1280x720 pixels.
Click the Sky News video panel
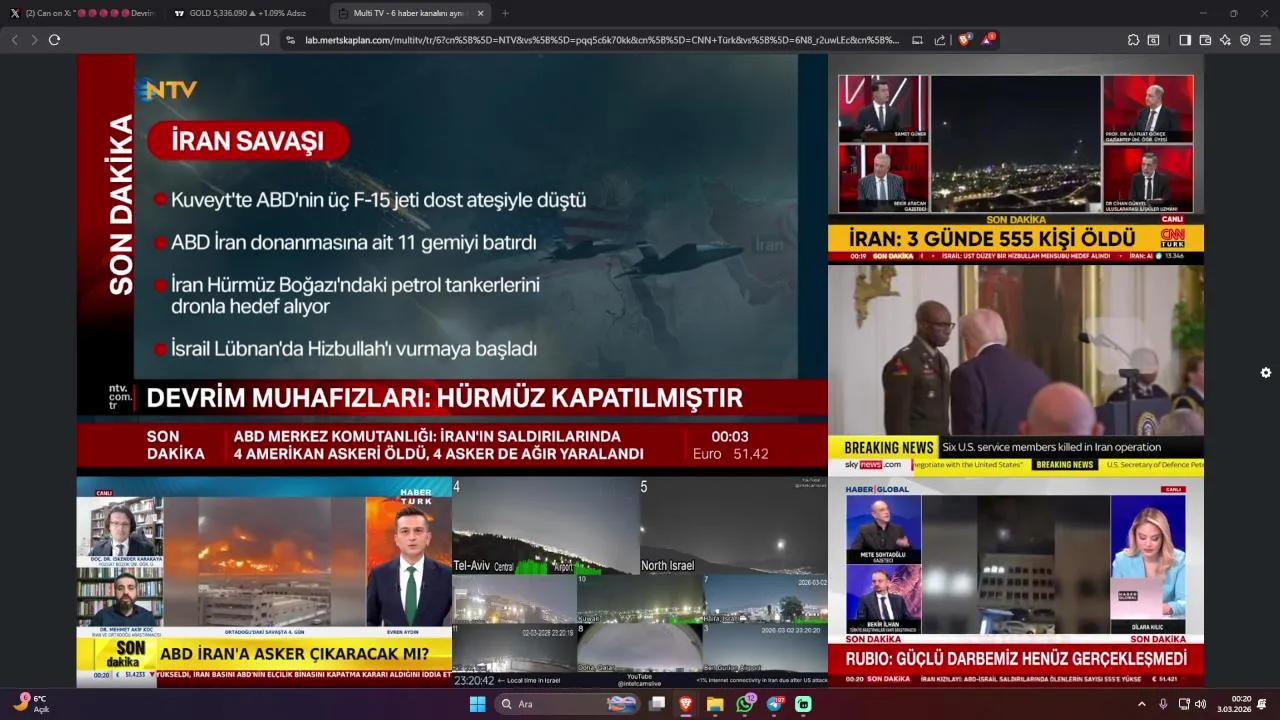(1016, 369)
